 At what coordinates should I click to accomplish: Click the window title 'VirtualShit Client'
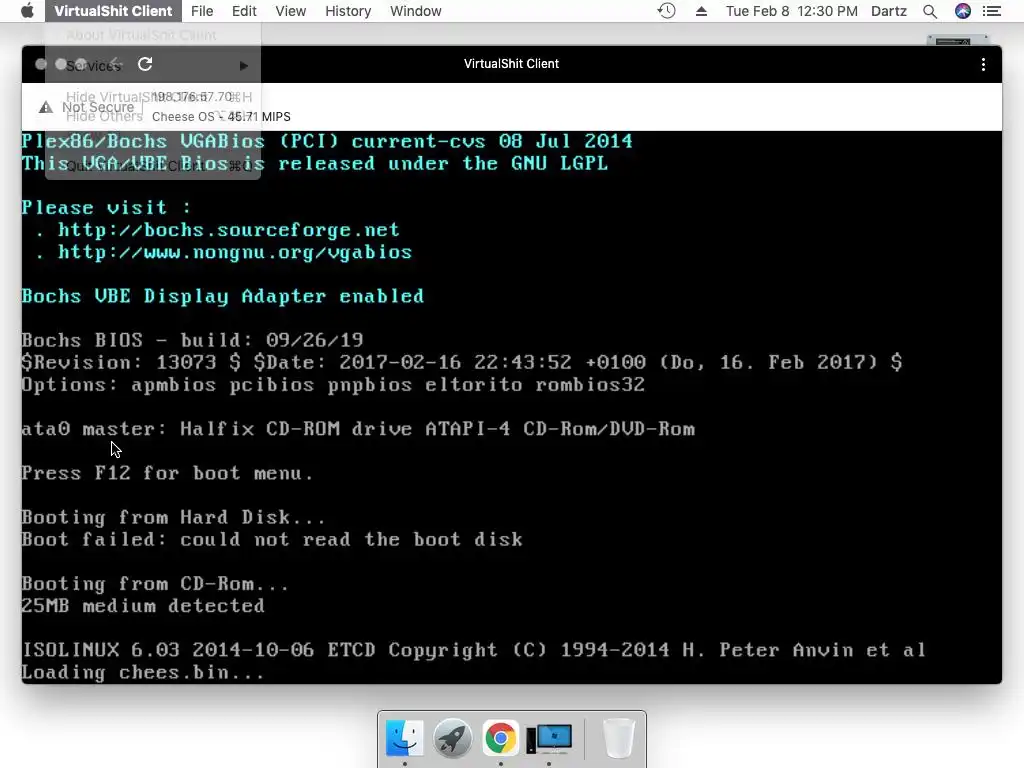pos(511,64)
